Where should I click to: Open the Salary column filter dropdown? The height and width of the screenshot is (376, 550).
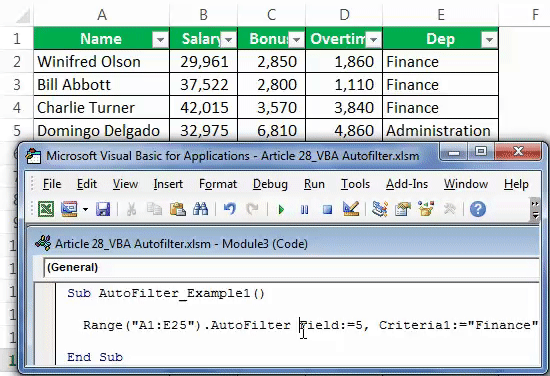(x=229, y=40)
